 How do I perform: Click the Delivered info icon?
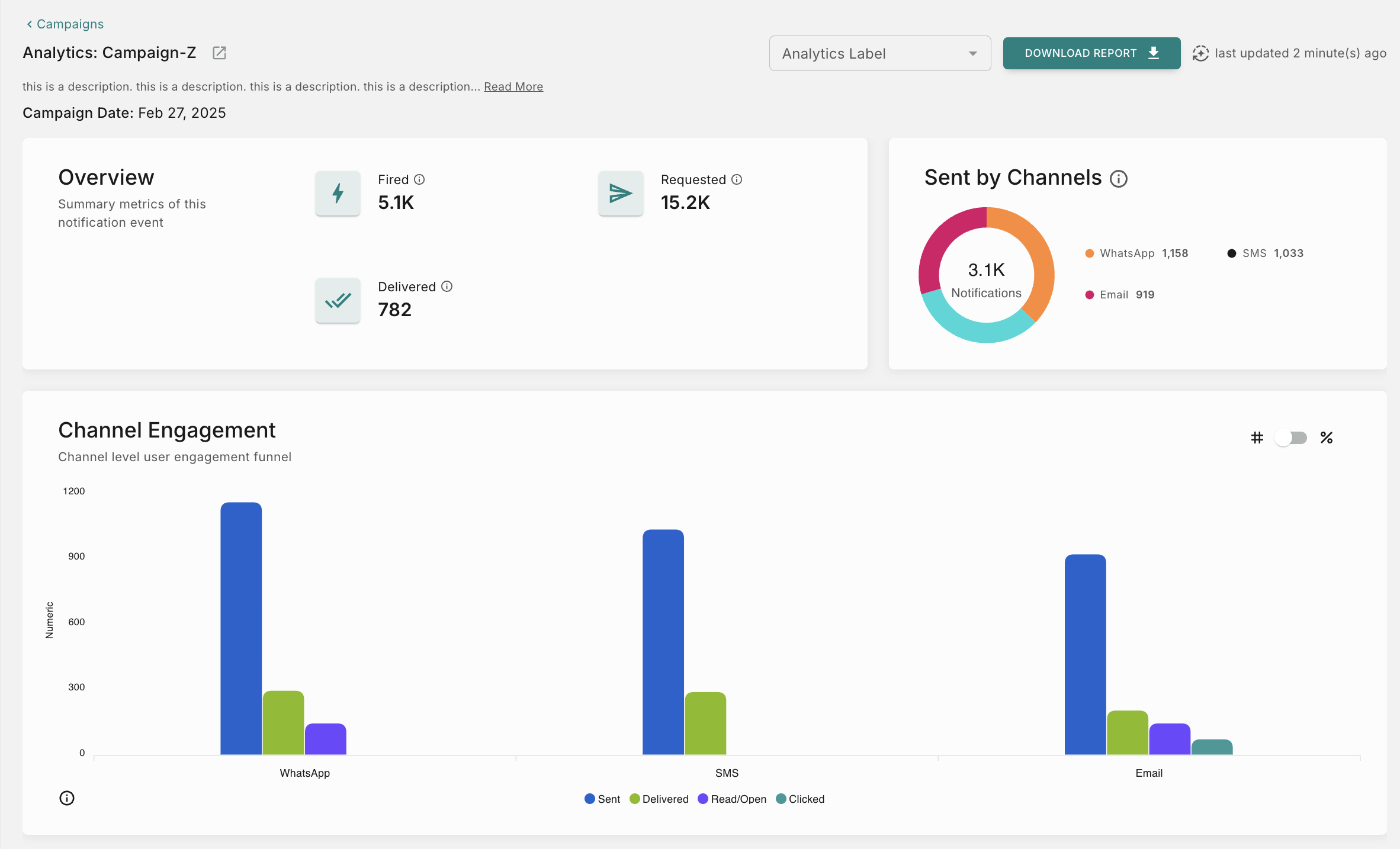point(447,287)
